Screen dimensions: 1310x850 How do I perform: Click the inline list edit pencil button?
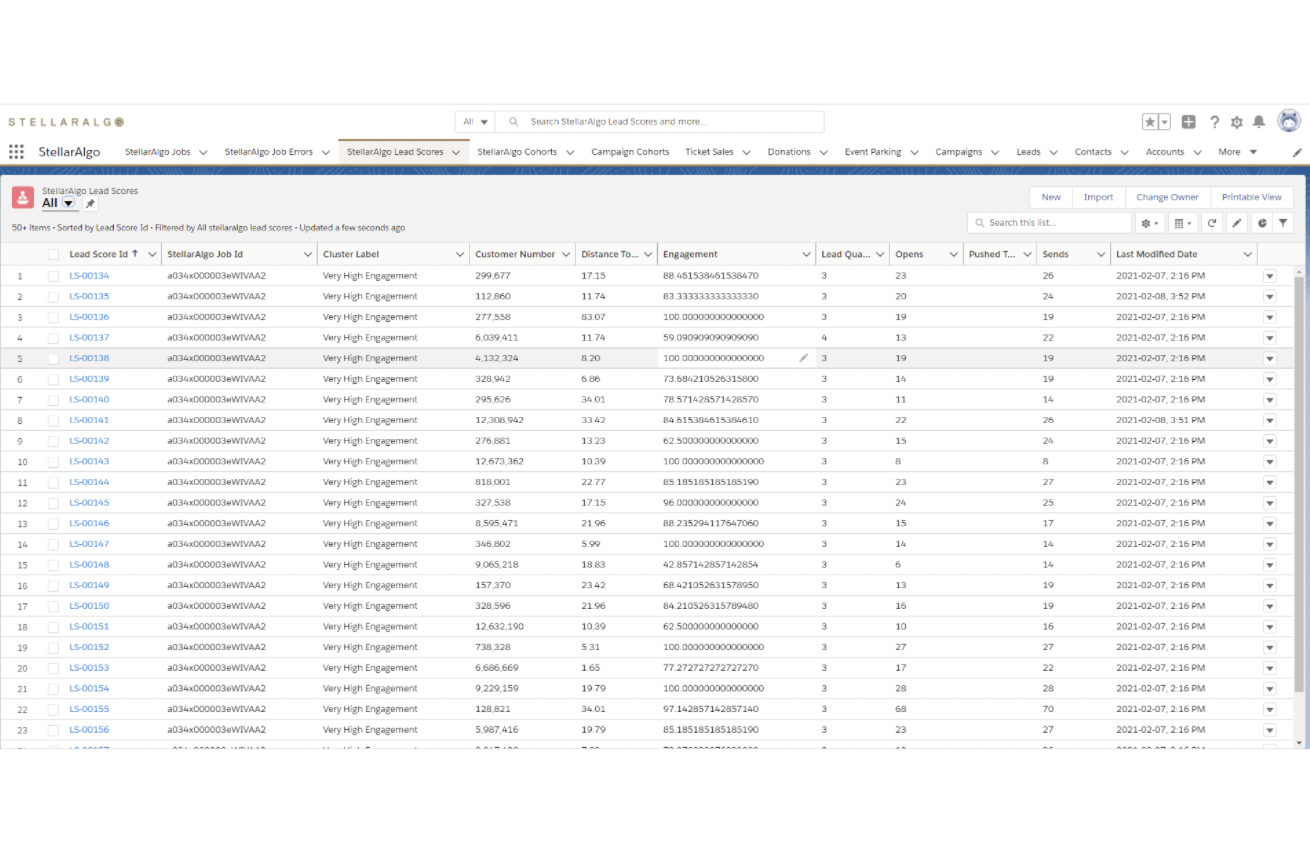click(1237, 223)
